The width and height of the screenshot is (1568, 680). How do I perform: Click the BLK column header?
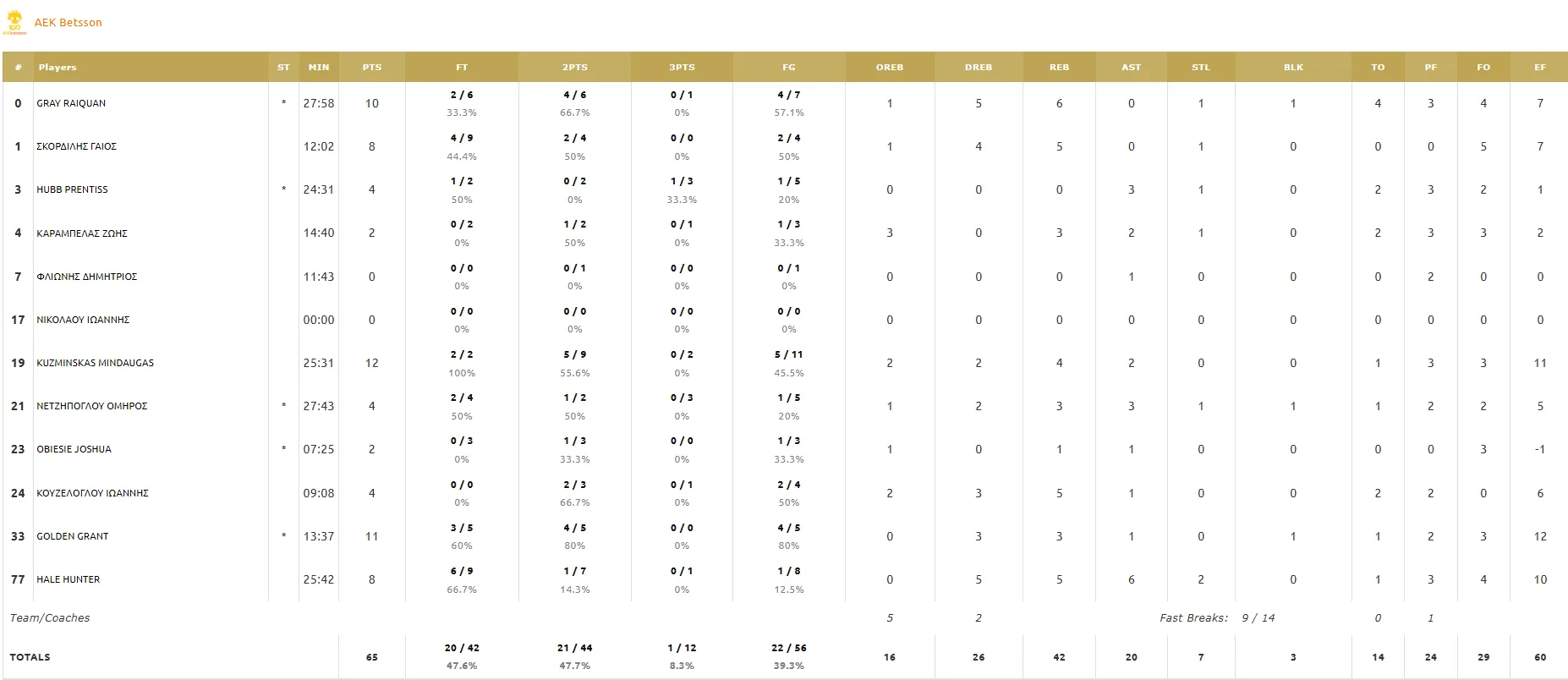[1293, 67]
